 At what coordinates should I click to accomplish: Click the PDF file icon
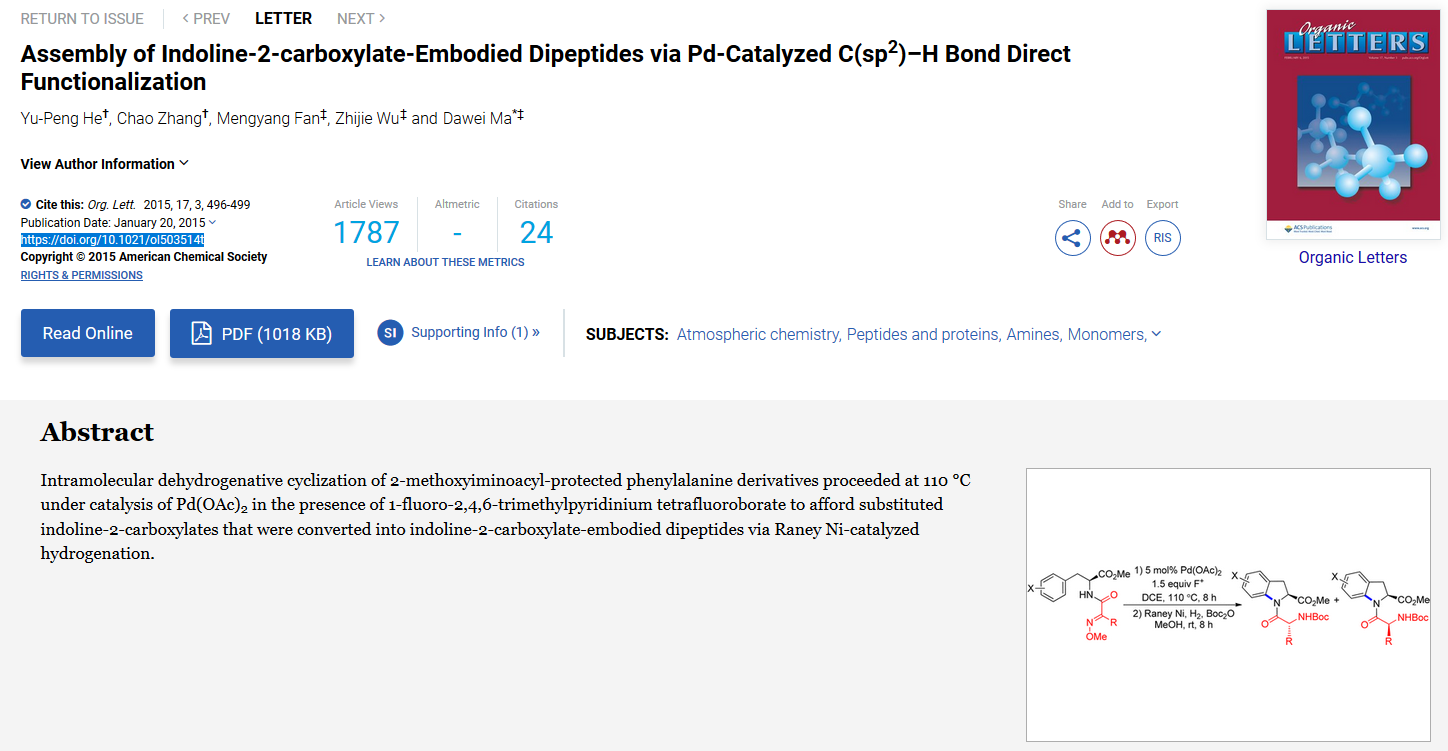(x=202, y=334)
